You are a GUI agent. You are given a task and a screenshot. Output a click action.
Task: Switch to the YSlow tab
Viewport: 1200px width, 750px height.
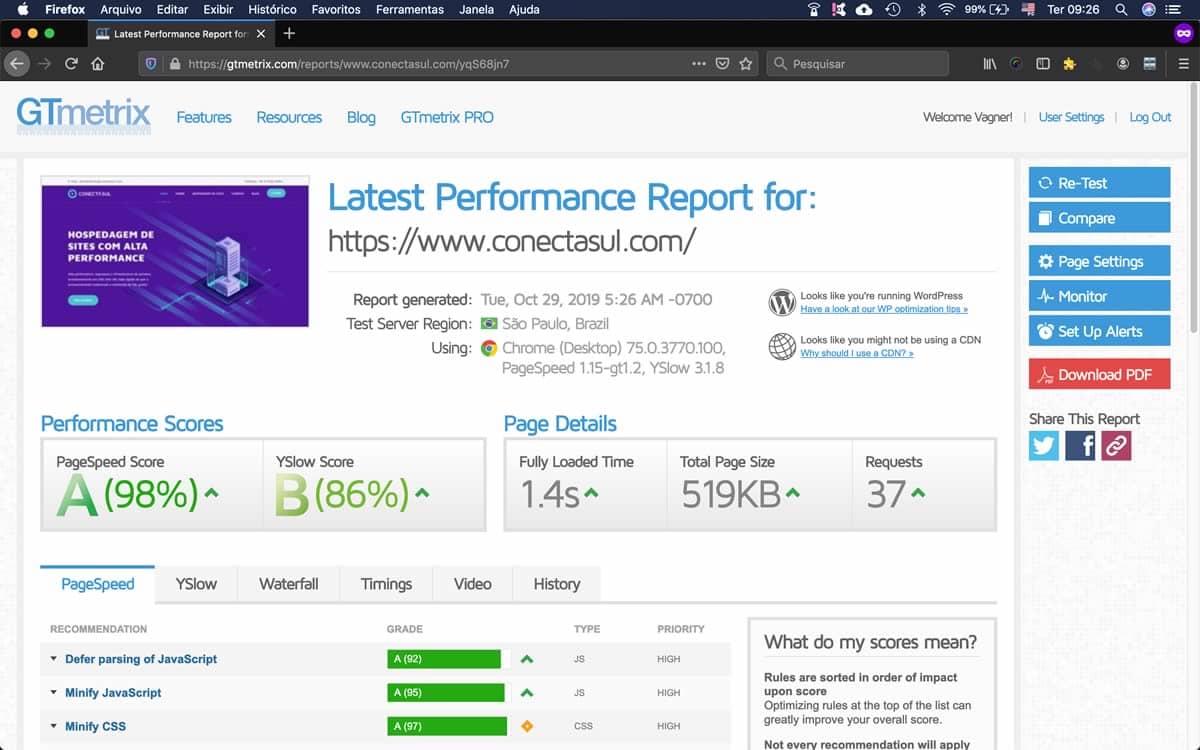tap(196, 584)
